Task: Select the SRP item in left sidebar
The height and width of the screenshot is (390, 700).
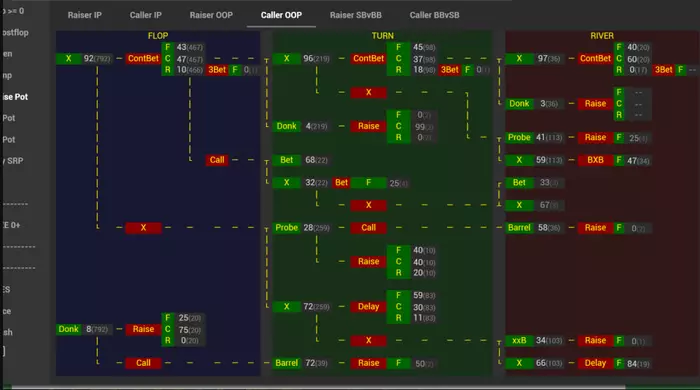Action: tap(14, 161)
